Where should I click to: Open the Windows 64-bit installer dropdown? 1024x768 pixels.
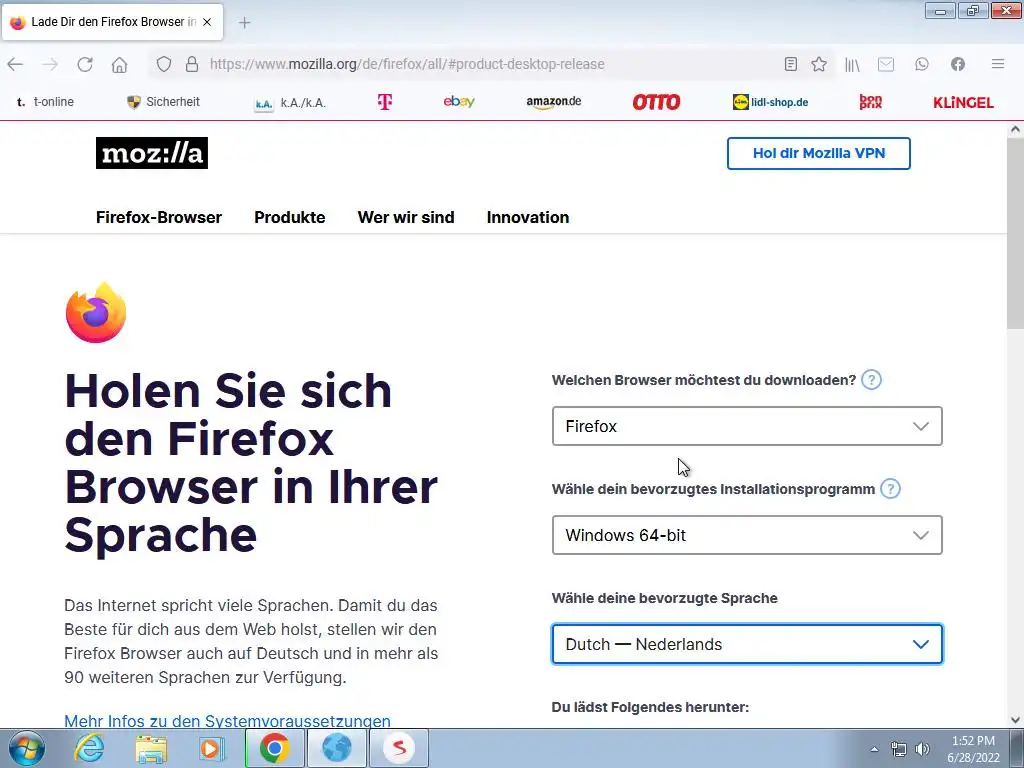point(747,535)
